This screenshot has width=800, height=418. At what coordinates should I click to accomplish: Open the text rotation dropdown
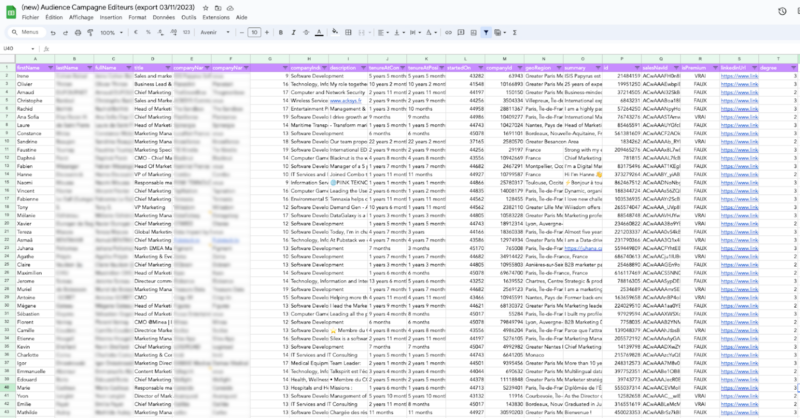431,33
